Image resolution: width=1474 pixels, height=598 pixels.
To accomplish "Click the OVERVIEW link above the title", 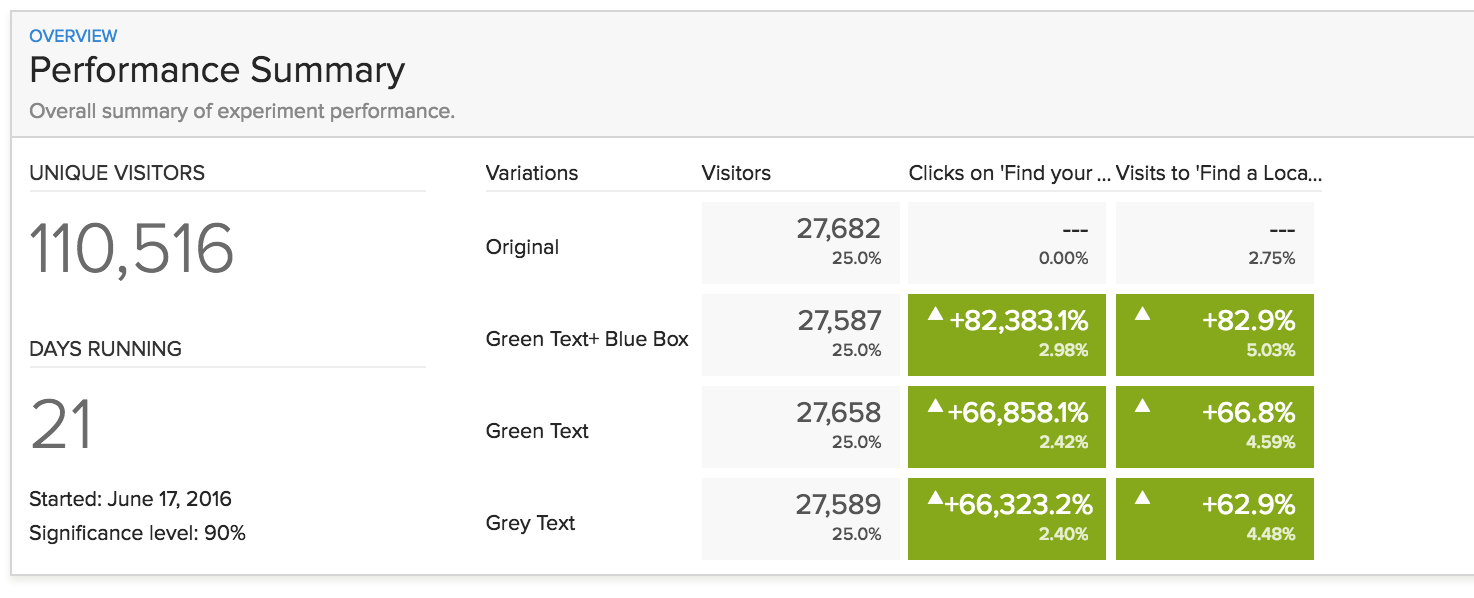I will point(73,36).
